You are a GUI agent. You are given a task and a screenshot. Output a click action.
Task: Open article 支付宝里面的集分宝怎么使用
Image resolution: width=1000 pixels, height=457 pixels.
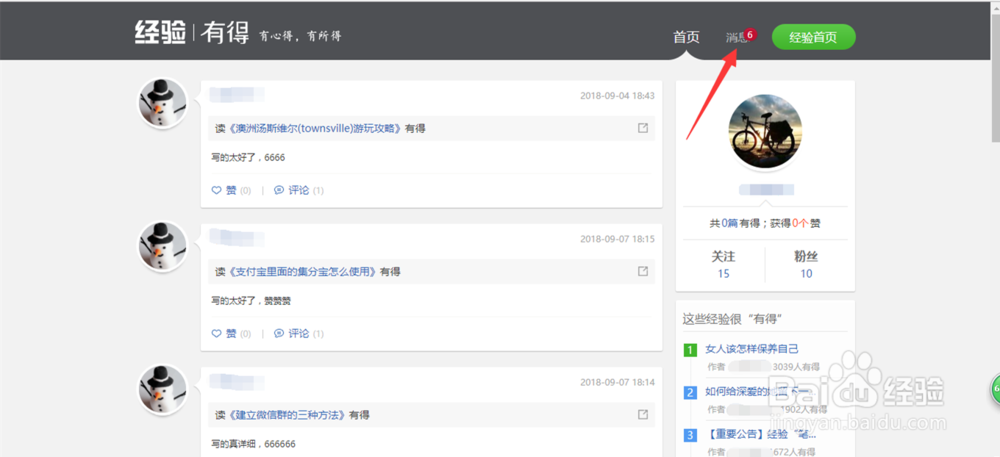(303, 272)
